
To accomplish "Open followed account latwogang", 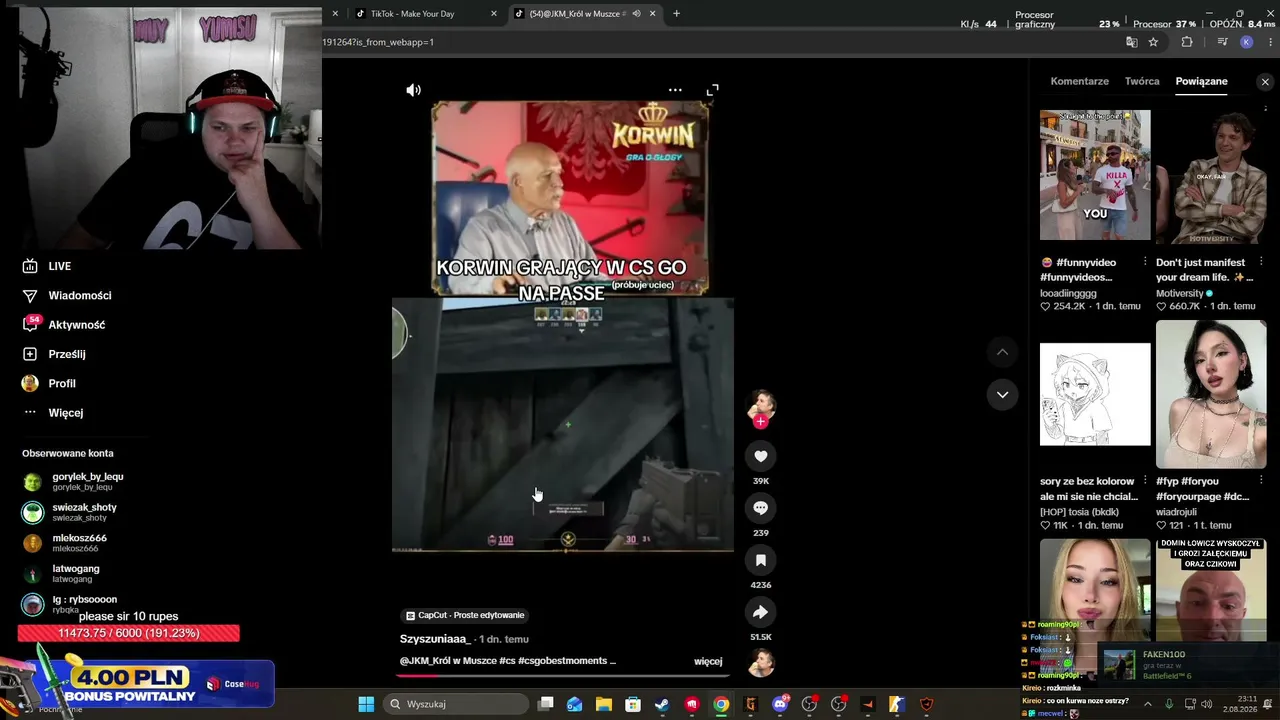I will (x=62, y=573).
